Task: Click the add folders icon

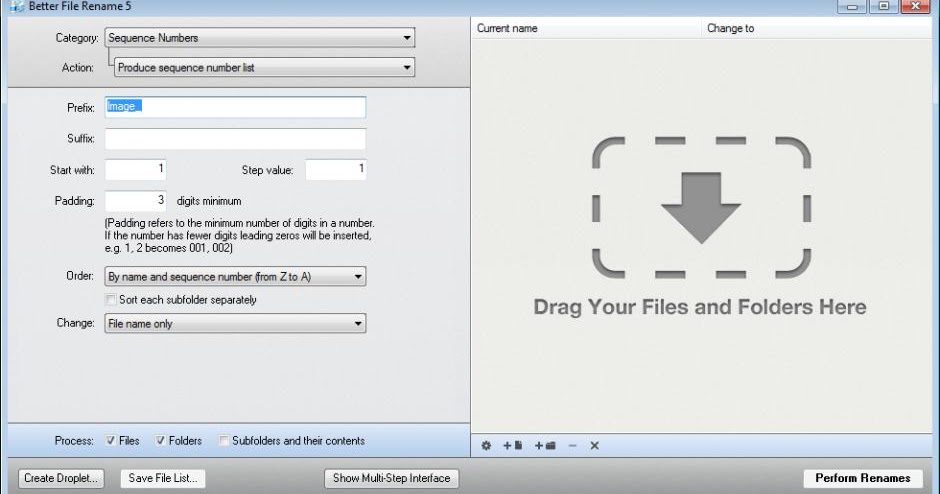Action: point(545,445)
